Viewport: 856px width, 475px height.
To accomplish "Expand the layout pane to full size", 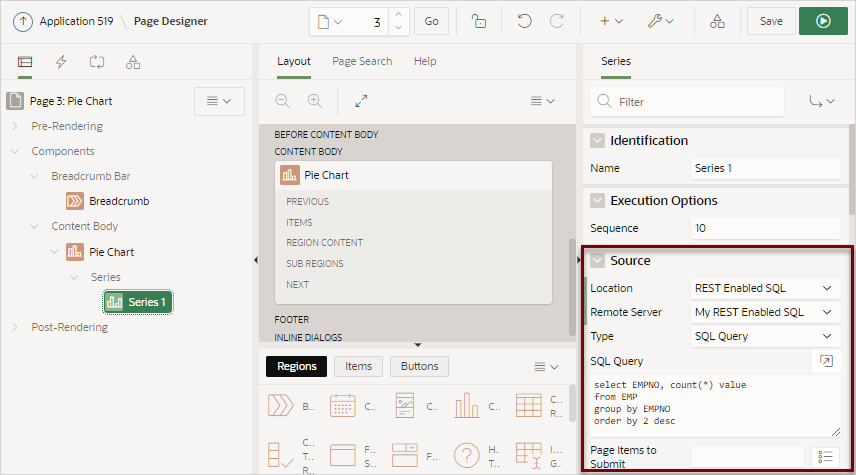I will (361, 101).
